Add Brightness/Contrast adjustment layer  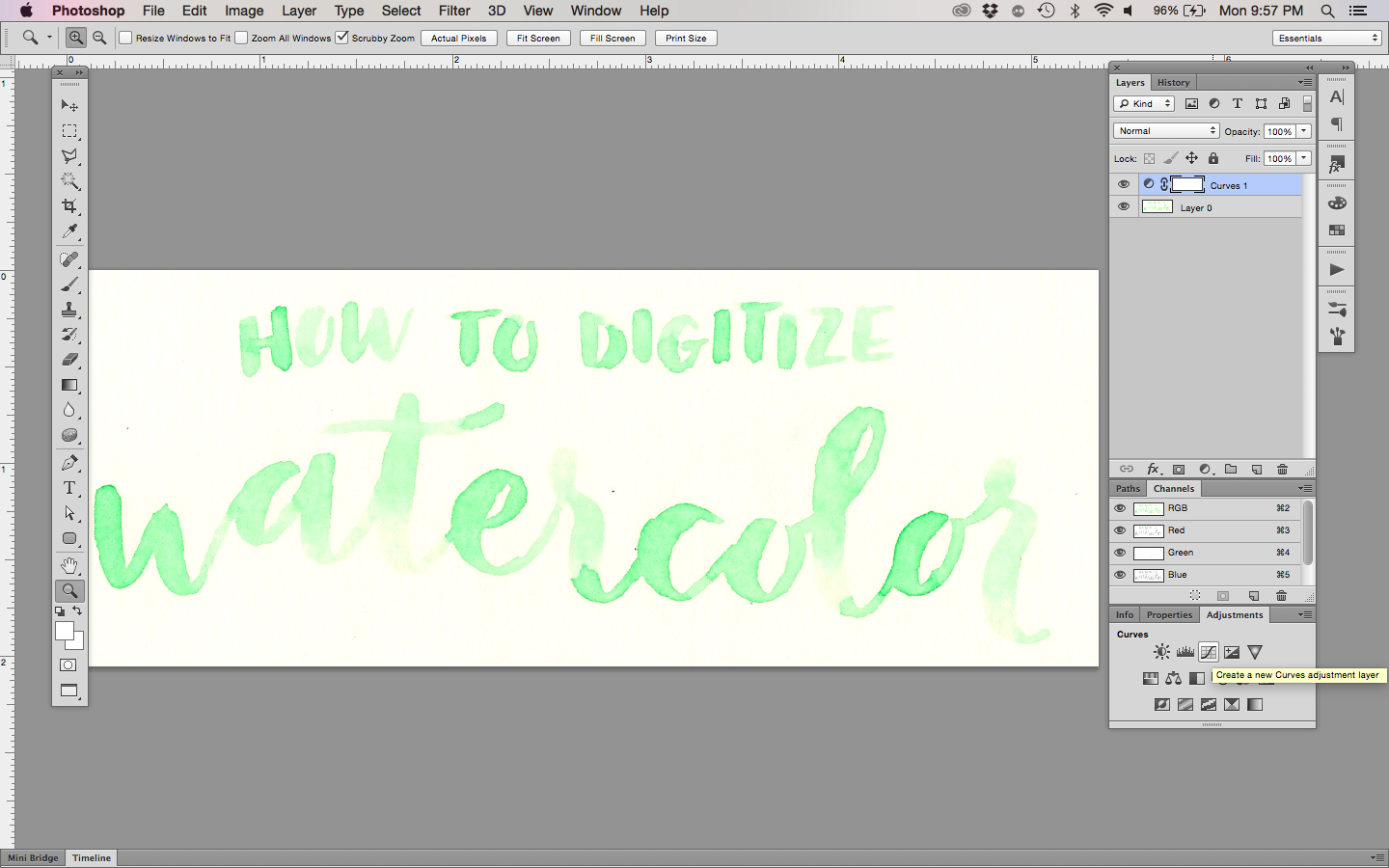pos(1162,652)
